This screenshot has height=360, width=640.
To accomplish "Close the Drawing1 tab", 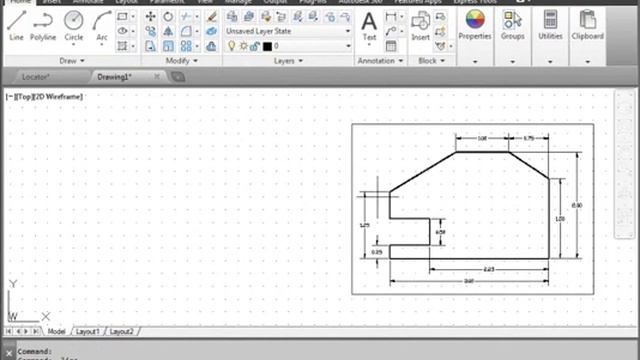I will click(157, 76).
